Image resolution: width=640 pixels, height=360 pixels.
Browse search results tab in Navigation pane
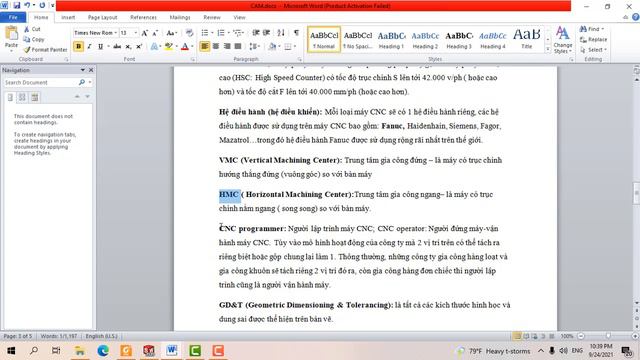pos(35,97)
